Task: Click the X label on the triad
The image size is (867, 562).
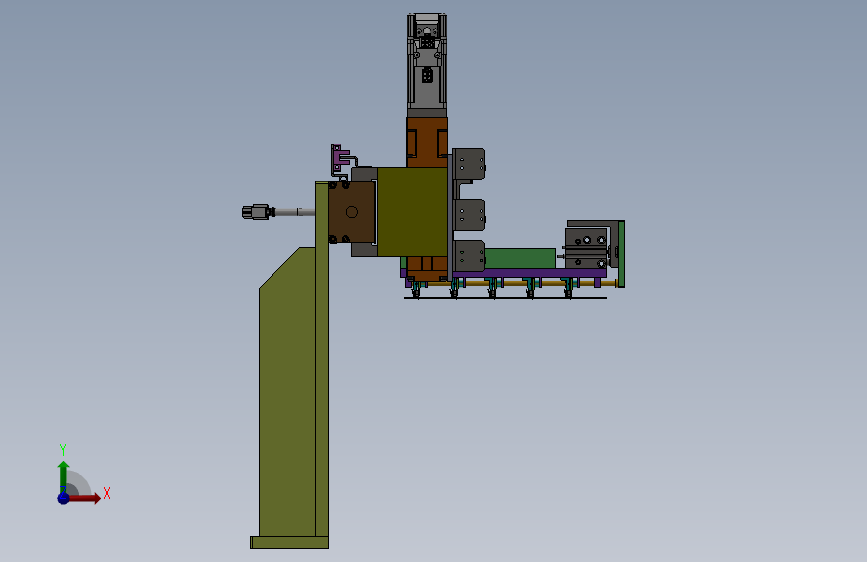Action: (107, 493)
